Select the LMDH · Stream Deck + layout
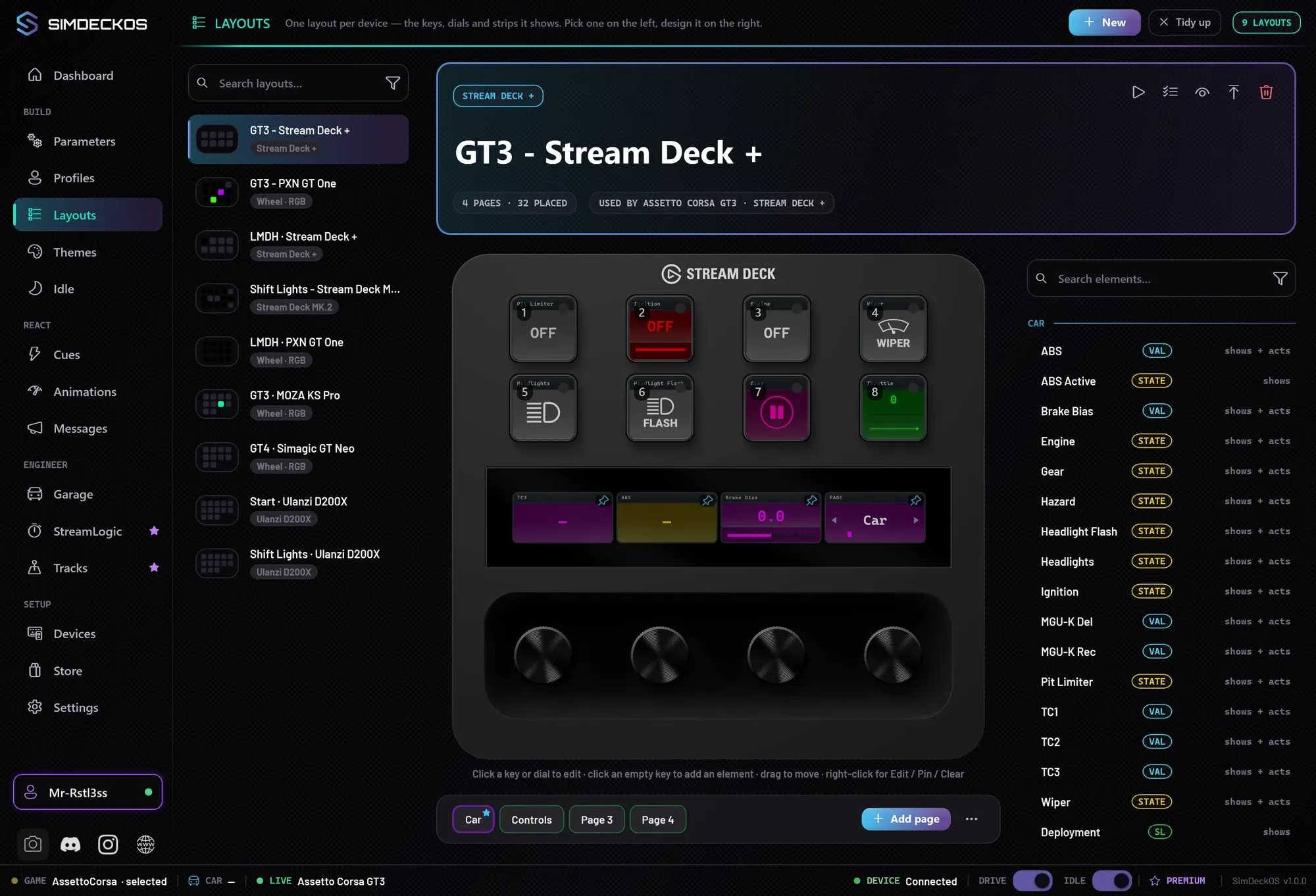The height and width of the screenshot is (896, 1316). pyautogui.click(x=298, y=245)
